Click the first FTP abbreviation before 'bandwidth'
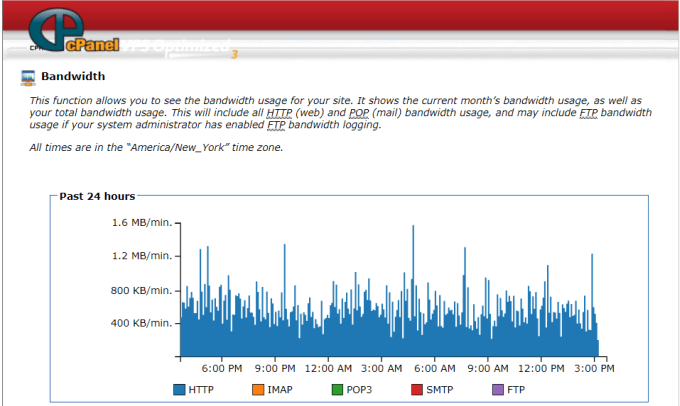Image resolution: width=680 pixels, height=406 pixels. pyautogui.click(x=588, y=113)
